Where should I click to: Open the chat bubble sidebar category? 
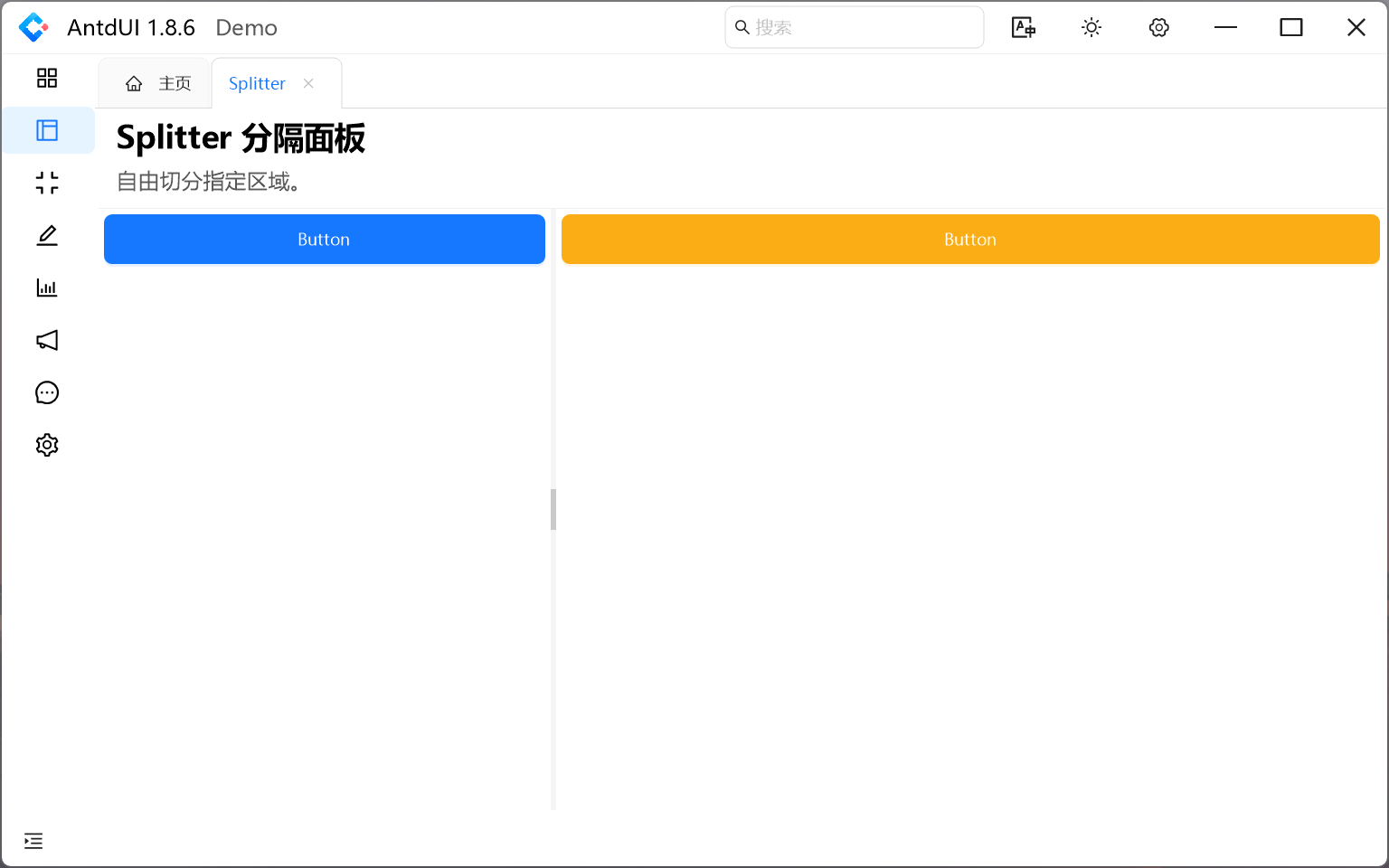[47, 392]
